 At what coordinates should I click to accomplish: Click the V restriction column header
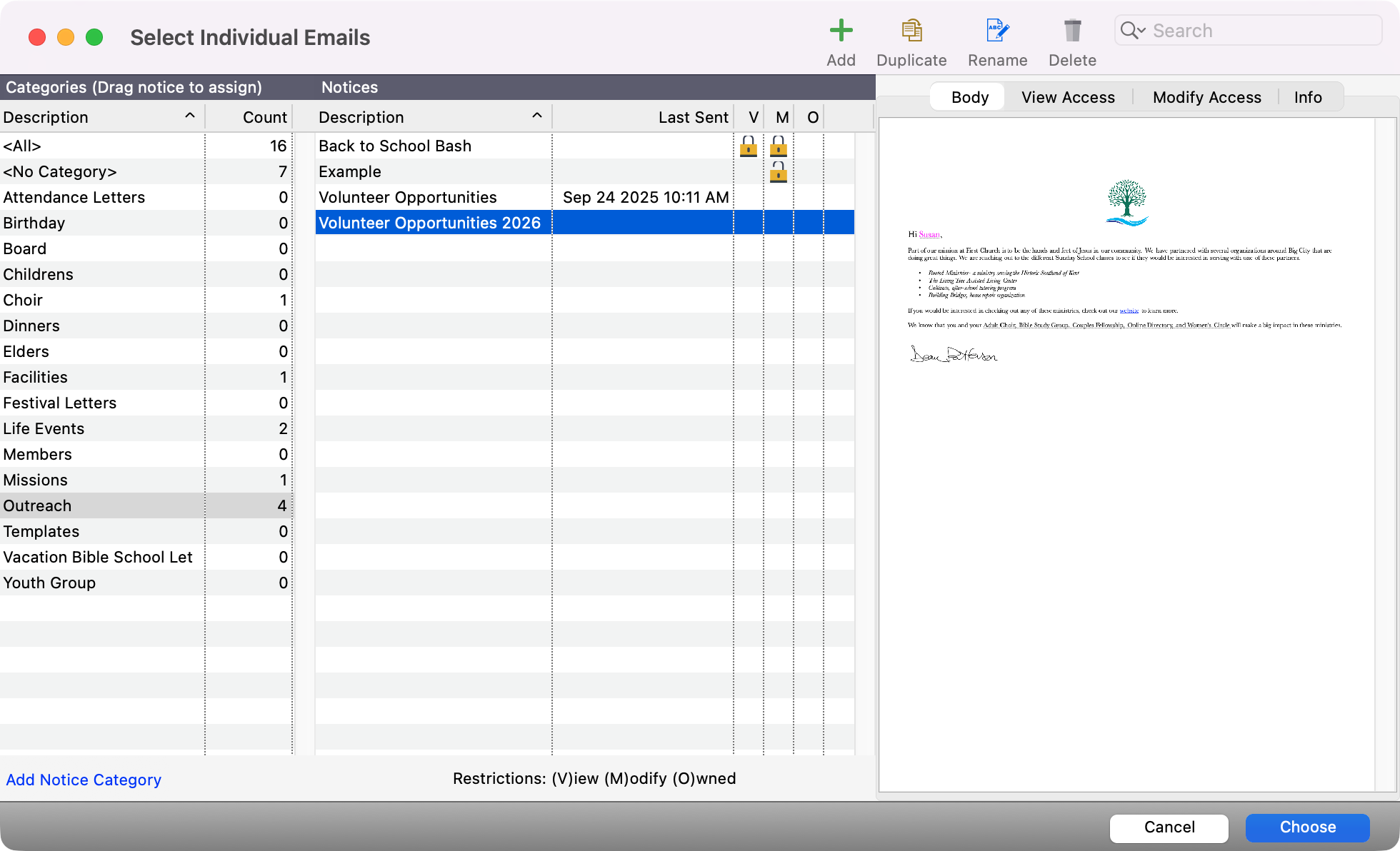coord(749,117)
